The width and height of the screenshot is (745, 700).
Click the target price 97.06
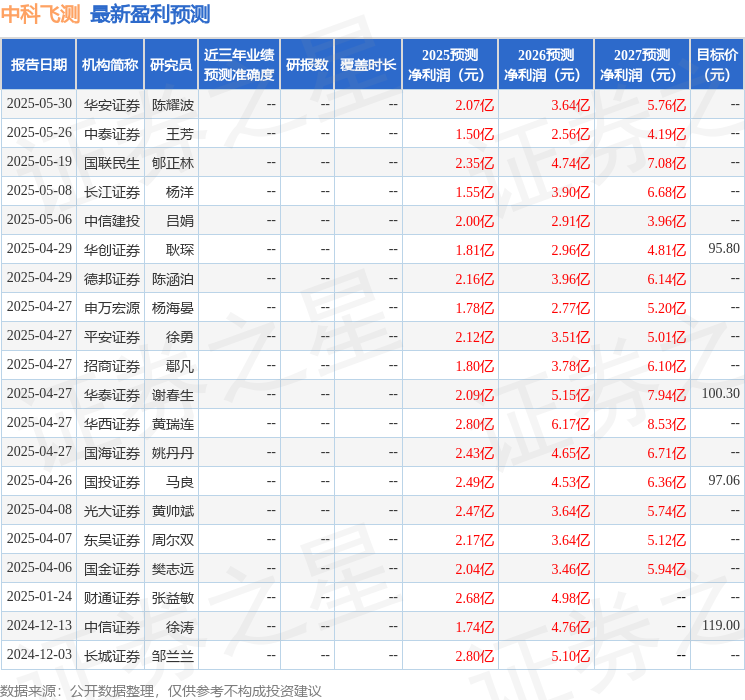[724, 480]
